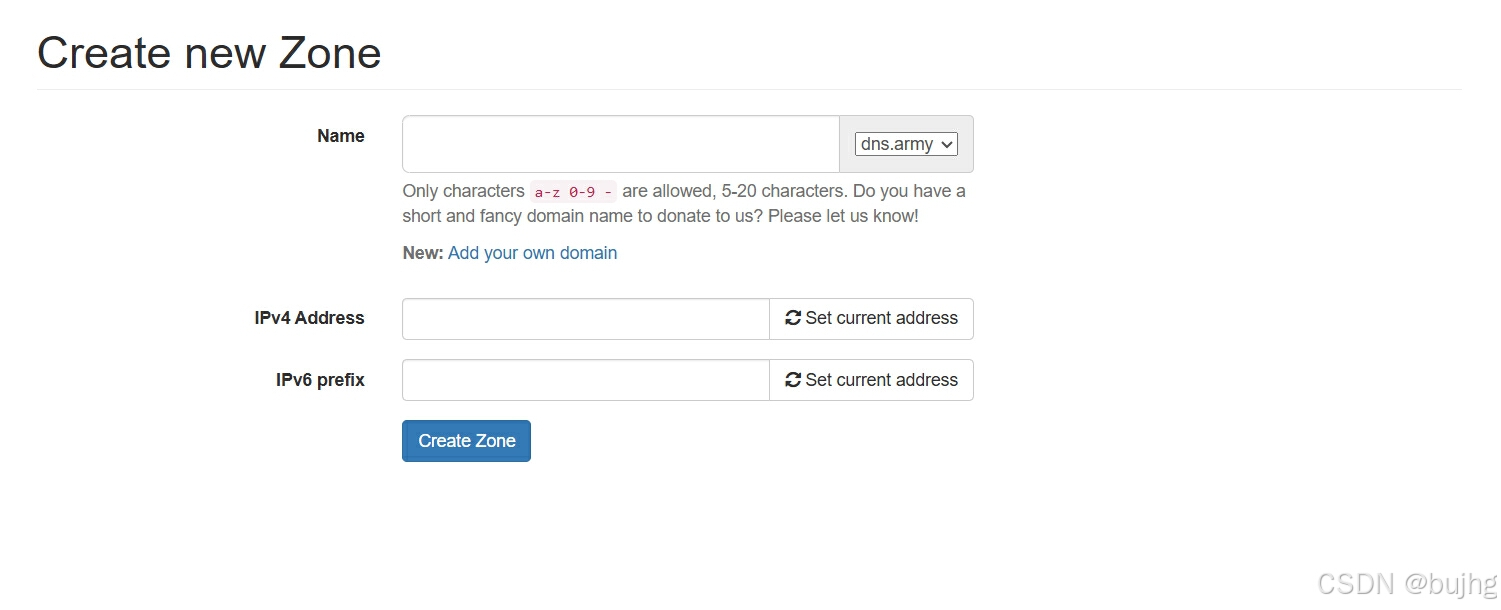Screen dimensions: 1501x610
Task: Click the IPv6 prefix label
Action: tap(320, 380)
